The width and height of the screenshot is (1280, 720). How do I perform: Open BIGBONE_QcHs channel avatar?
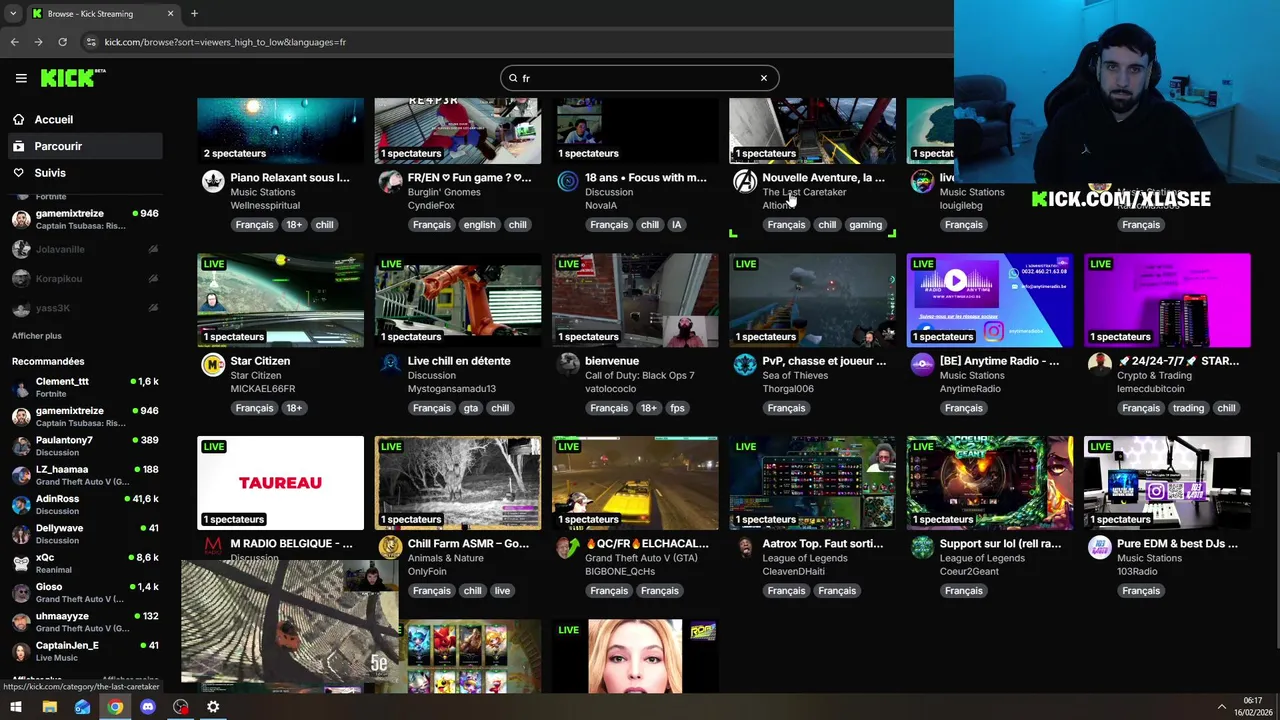tap(567, 547)
